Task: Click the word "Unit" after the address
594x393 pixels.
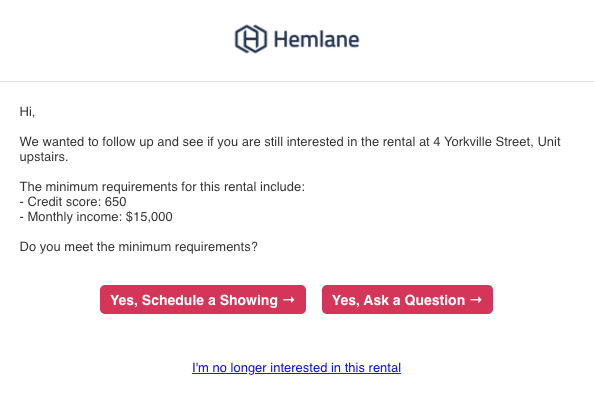Action: point(549,142)
